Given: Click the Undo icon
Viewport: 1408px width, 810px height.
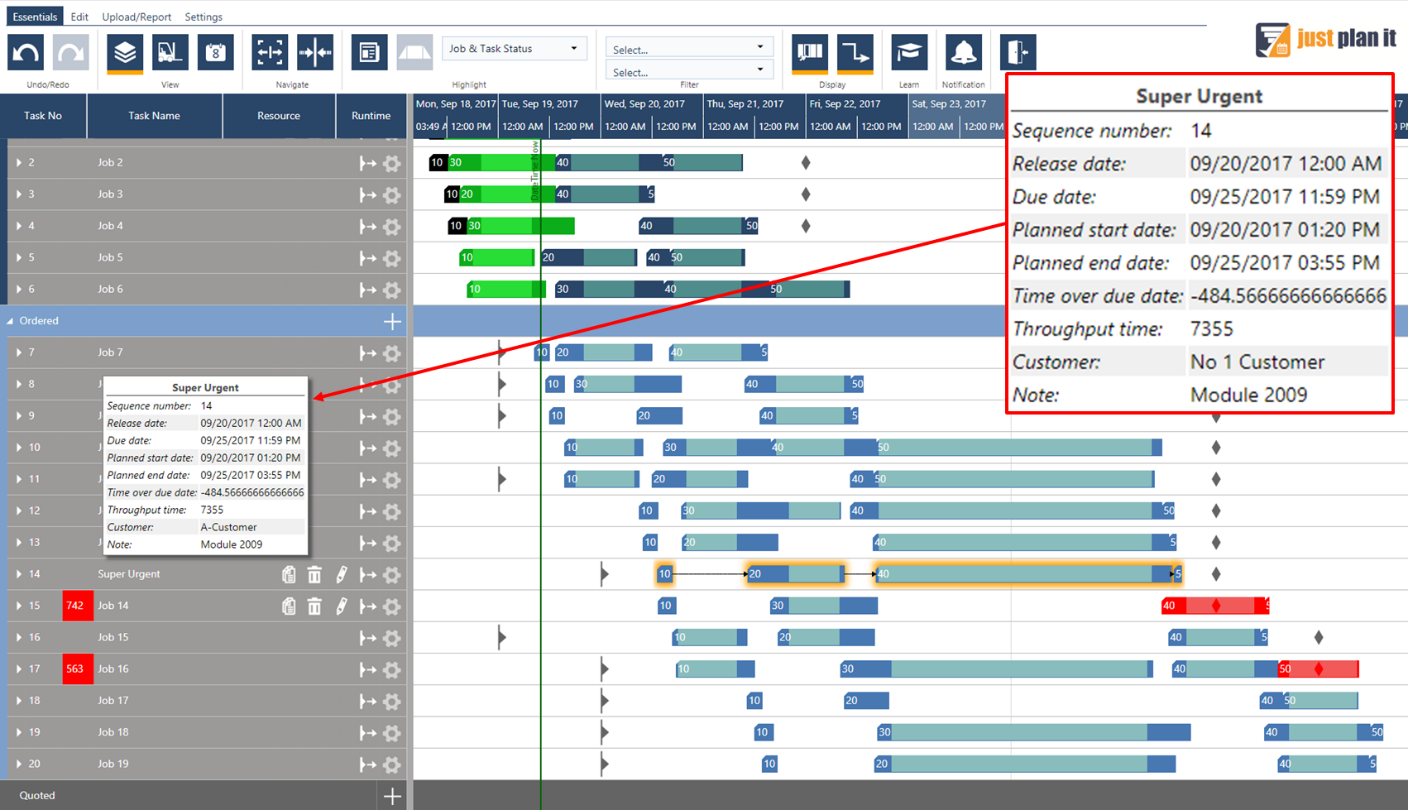Looking at the screenshot, I should [x=25, y=50].
